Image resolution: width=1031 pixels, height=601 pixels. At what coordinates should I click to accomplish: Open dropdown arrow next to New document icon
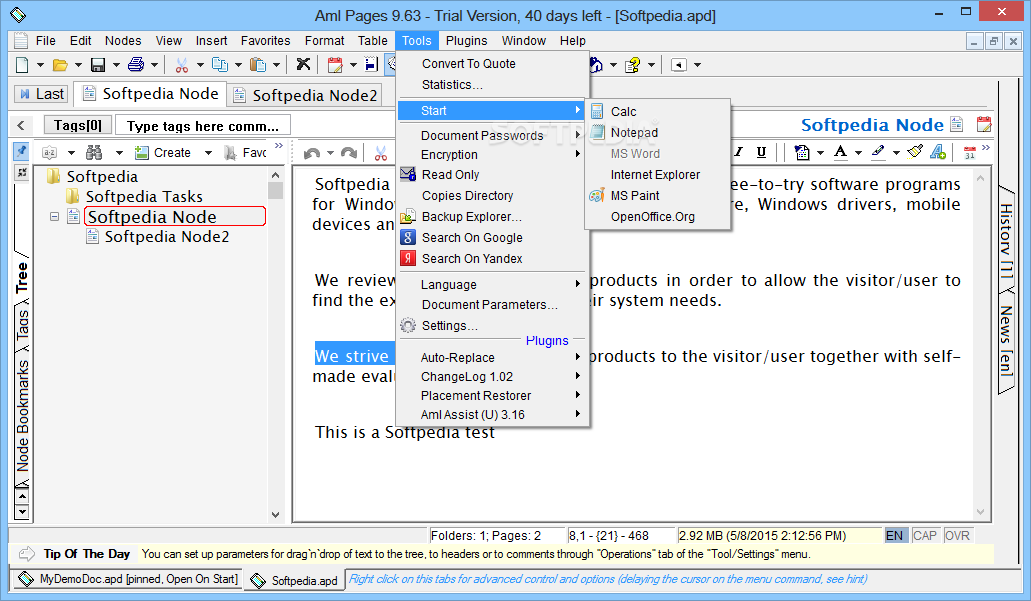click(x=40, y=64)
